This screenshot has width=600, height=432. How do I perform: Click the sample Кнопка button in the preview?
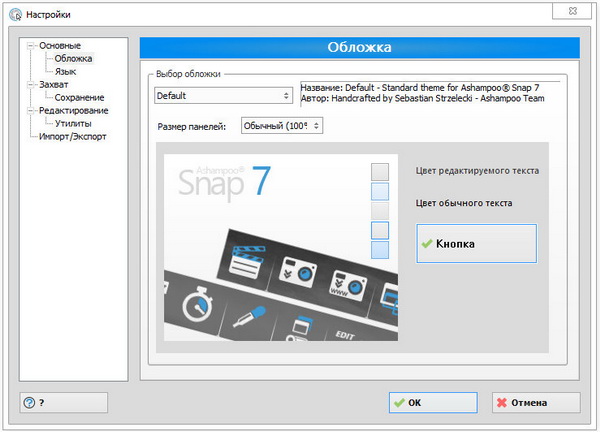pos(476,243)
